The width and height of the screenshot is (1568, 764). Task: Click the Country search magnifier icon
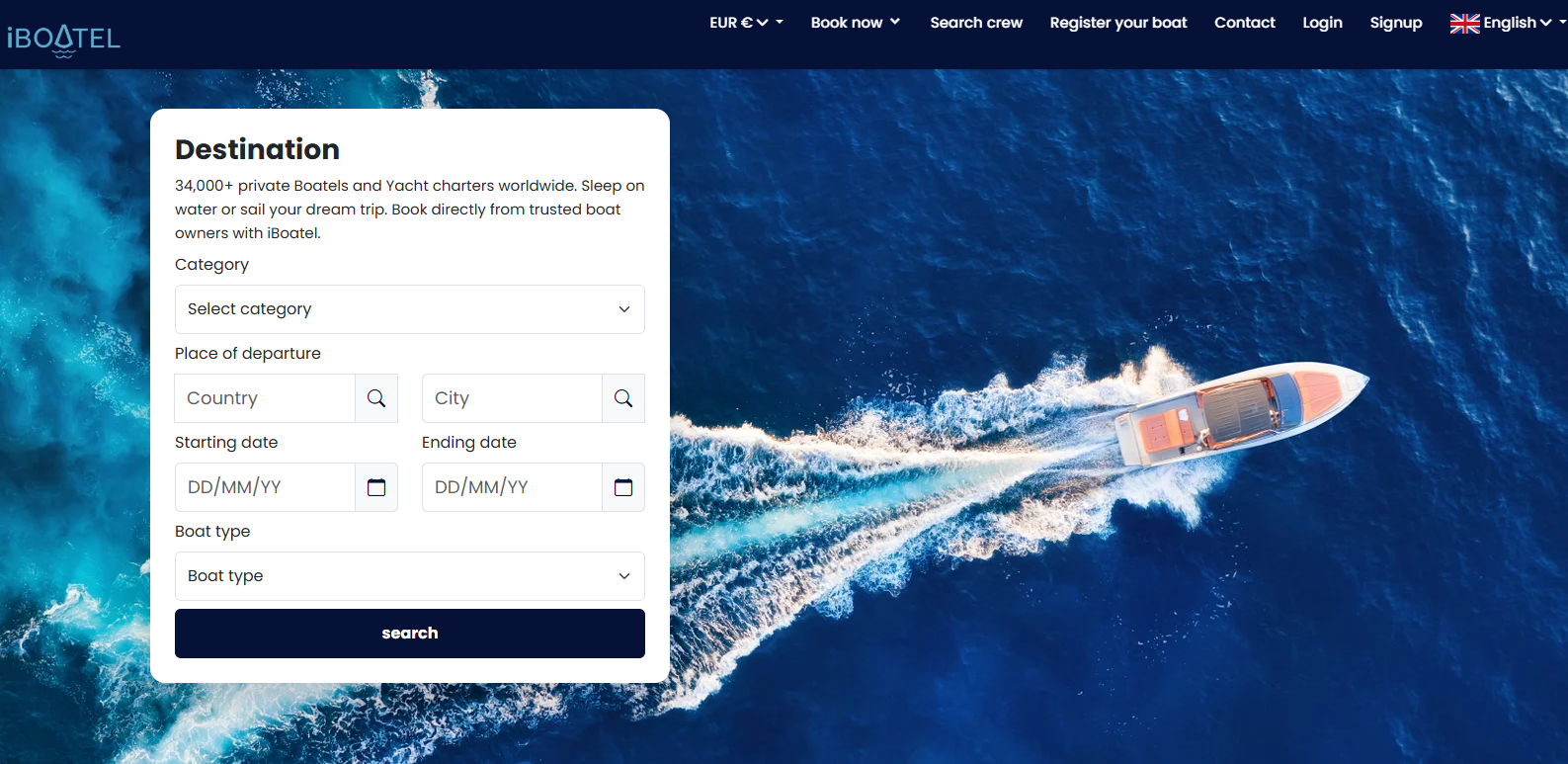[376, 398]
